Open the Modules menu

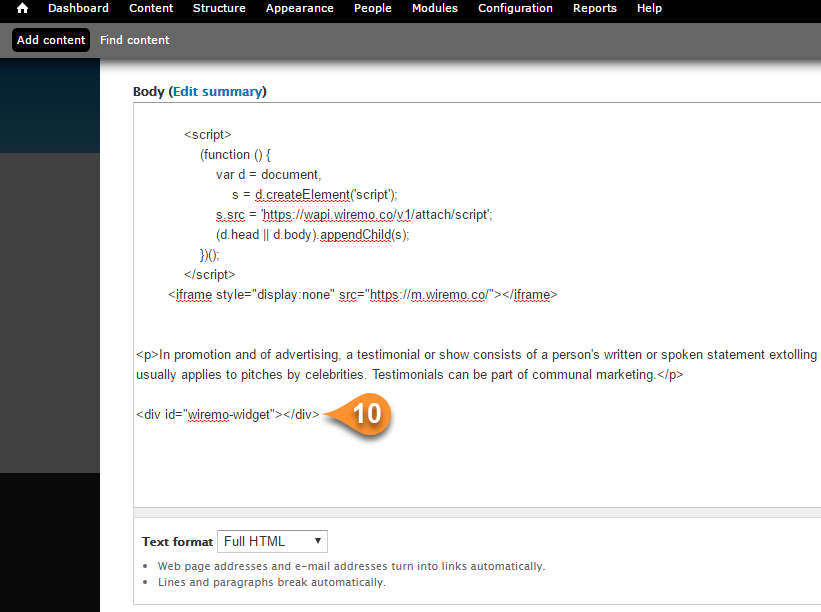click(435, 8)
